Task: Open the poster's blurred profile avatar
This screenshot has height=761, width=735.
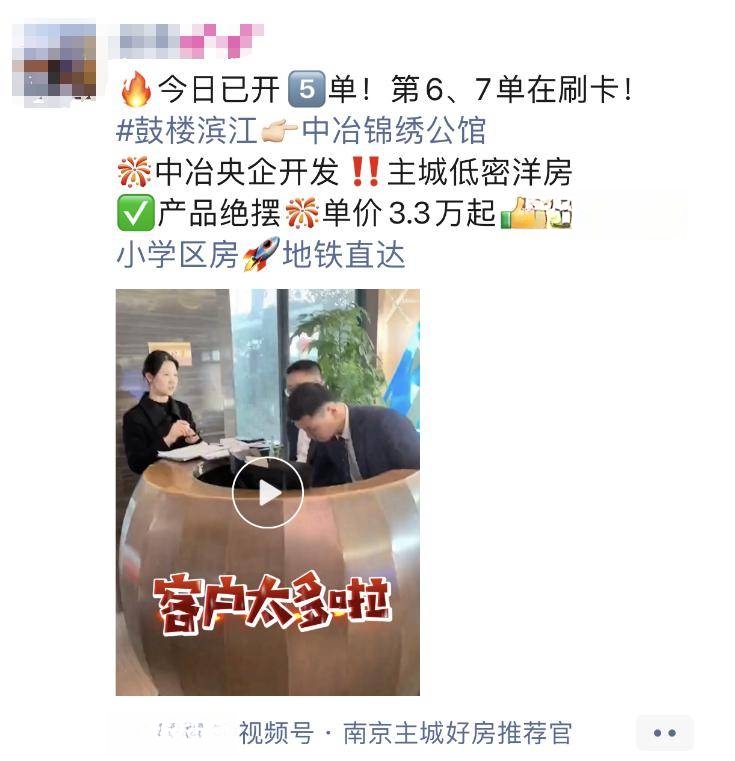Action: (x=54, y=62)
